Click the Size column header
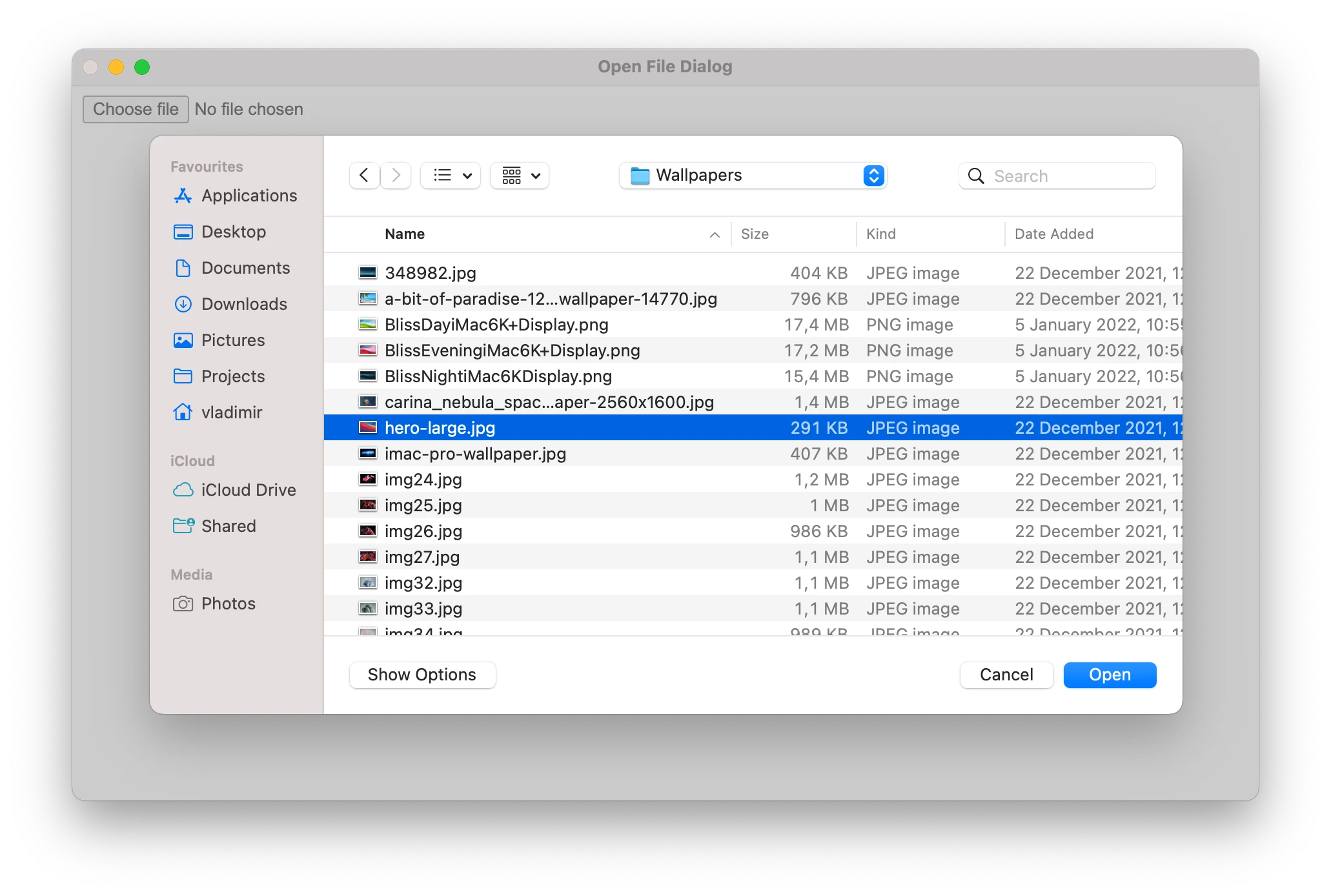This screenshot has height=896, width=1331. click(x=755, y=234)
